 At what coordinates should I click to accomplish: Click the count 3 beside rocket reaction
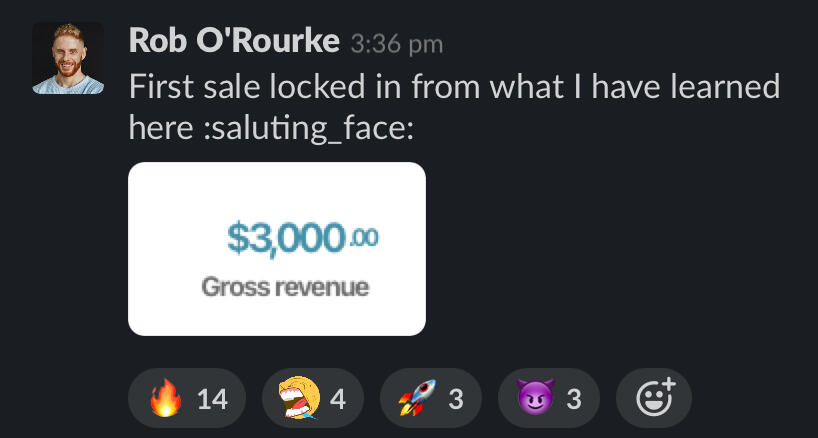(456, 400)
